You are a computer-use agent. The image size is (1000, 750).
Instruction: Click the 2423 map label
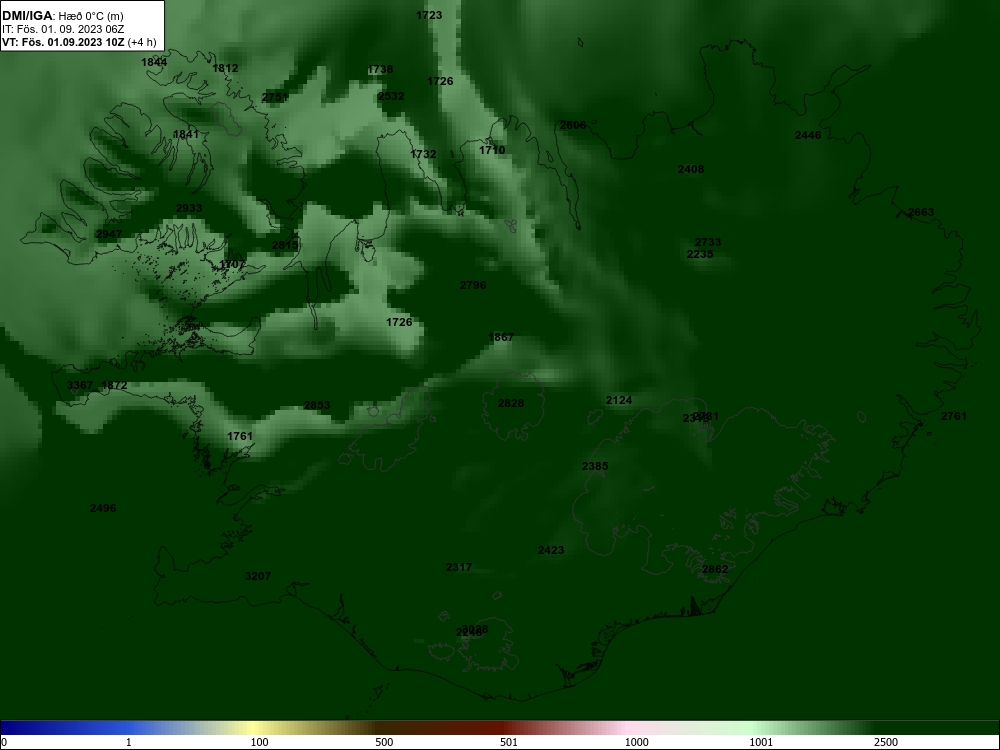tap(551, 550)
